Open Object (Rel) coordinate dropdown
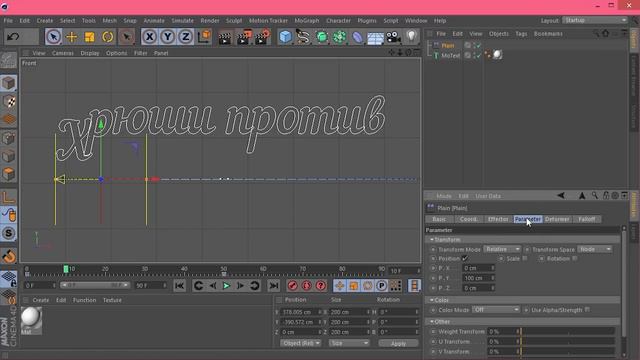640x360 pixels. [x=300, y=343]
